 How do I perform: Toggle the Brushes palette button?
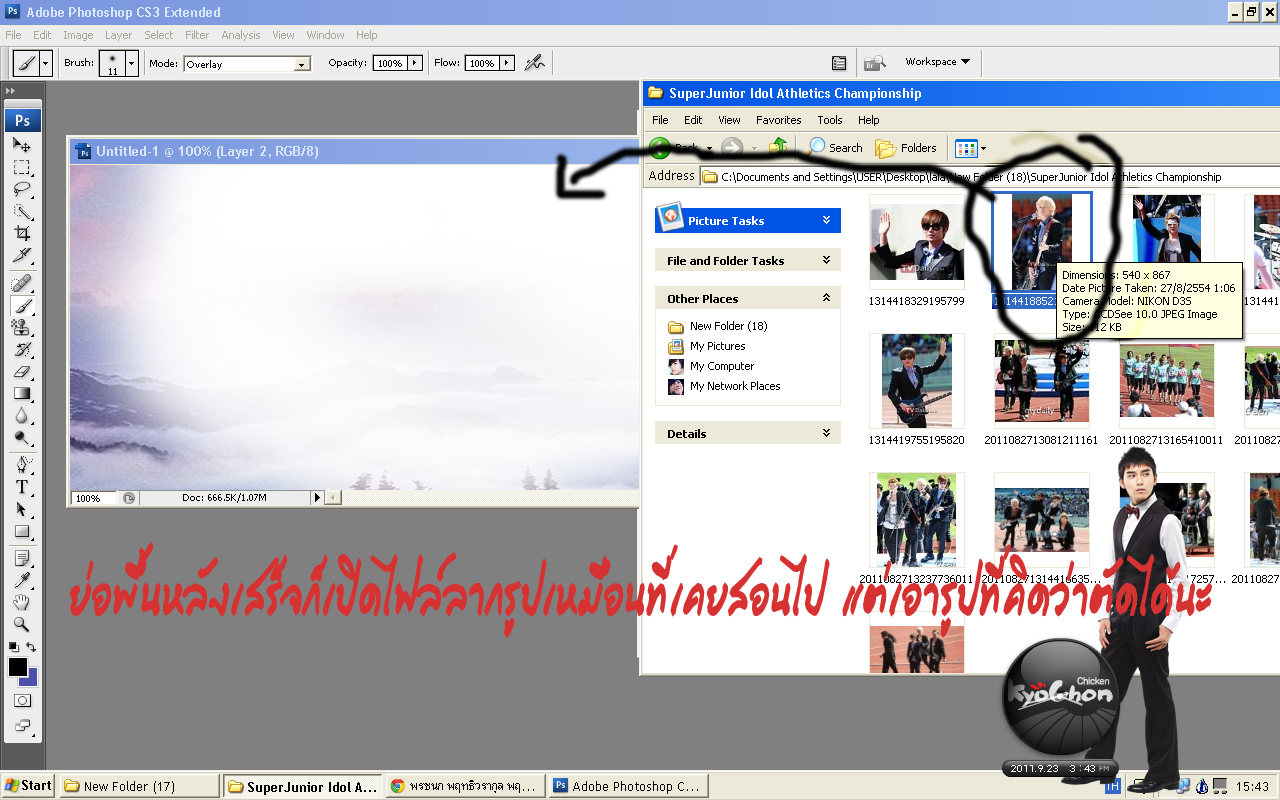[839, 63]
